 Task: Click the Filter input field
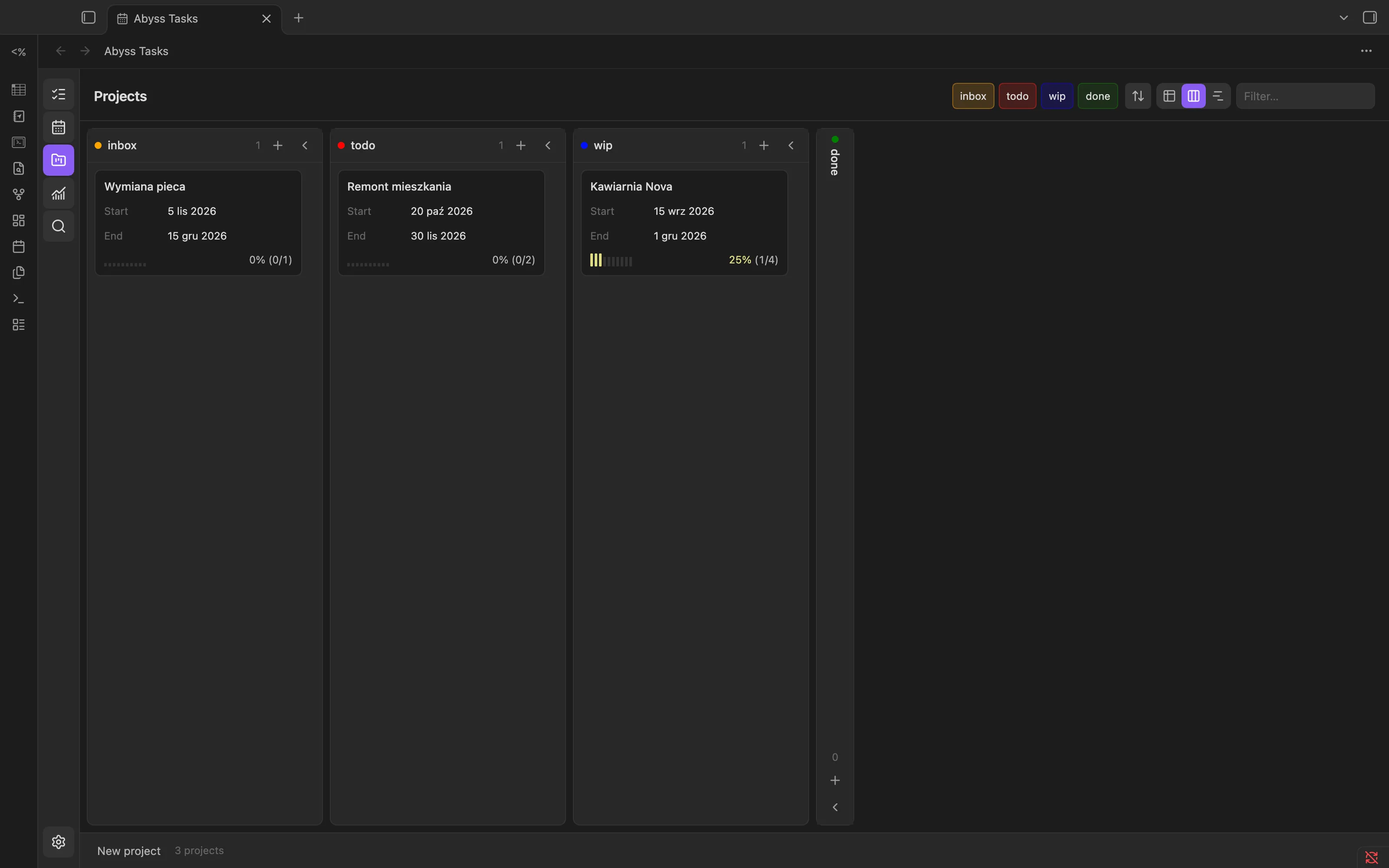tap(1305, 96)
